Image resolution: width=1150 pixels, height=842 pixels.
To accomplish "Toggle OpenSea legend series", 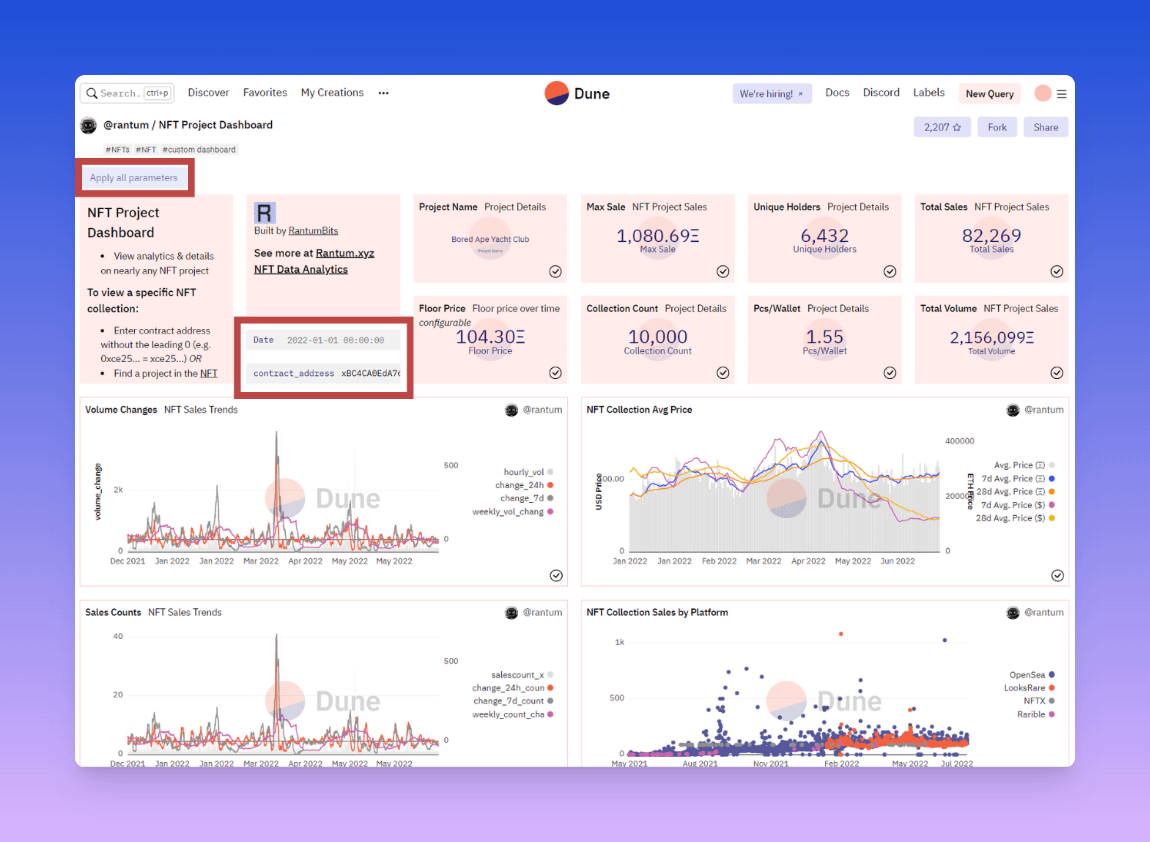I will coord(1032,675).
